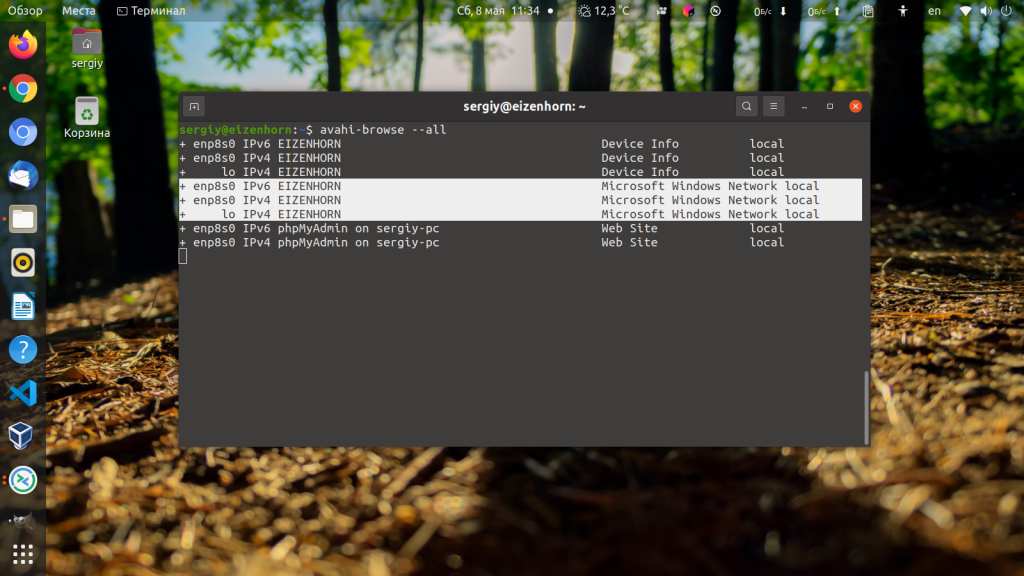Open the Files manager in dock
Screen dimensions: 1024x576
[23, 219]
